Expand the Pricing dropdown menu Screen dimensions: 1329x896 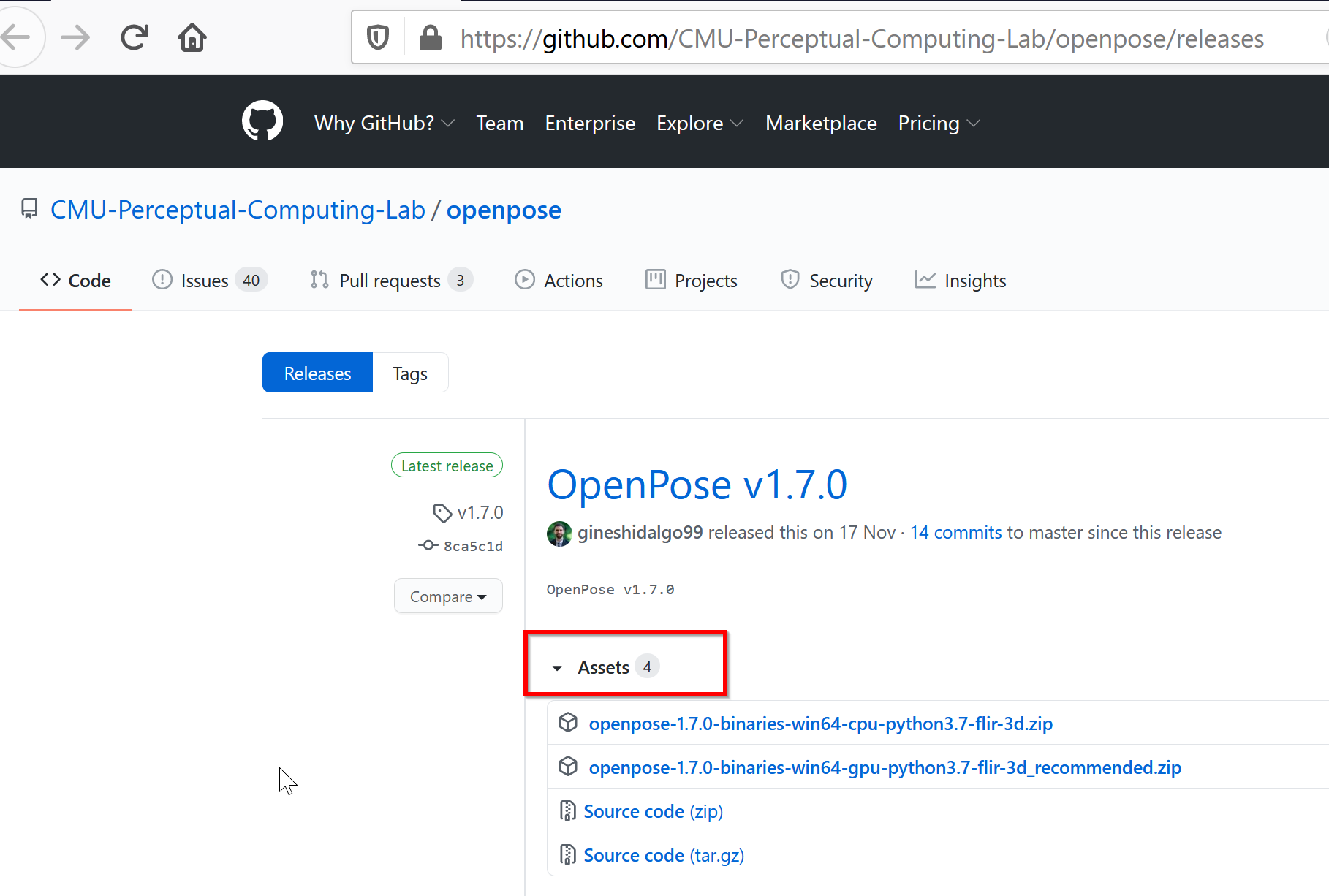tap(939, 123)
